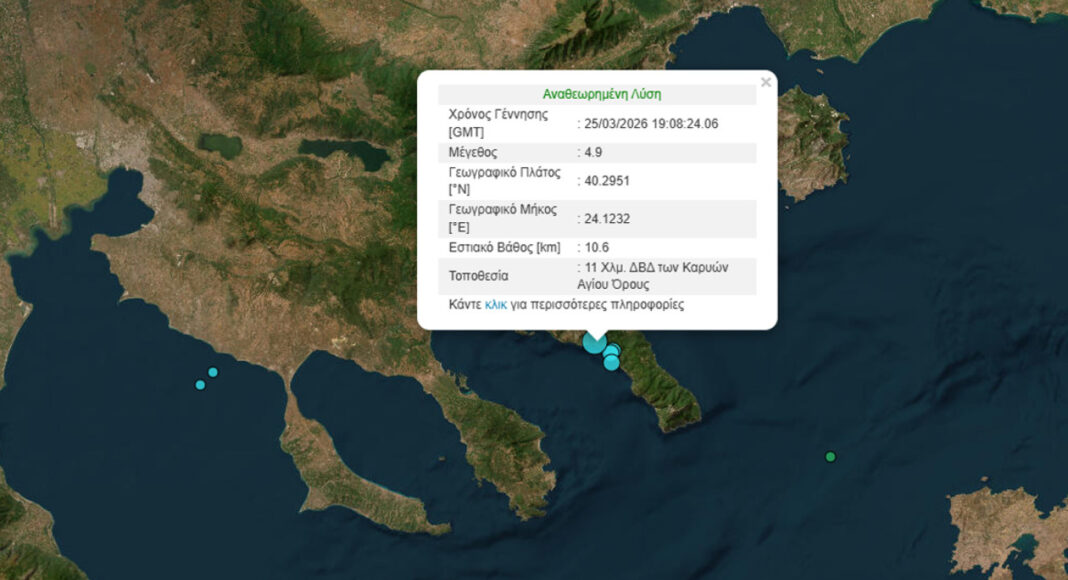Viewport: 1068px width, 580px height.
Task: Select the green earthquake marker in the sea
Action: [830, 457]
